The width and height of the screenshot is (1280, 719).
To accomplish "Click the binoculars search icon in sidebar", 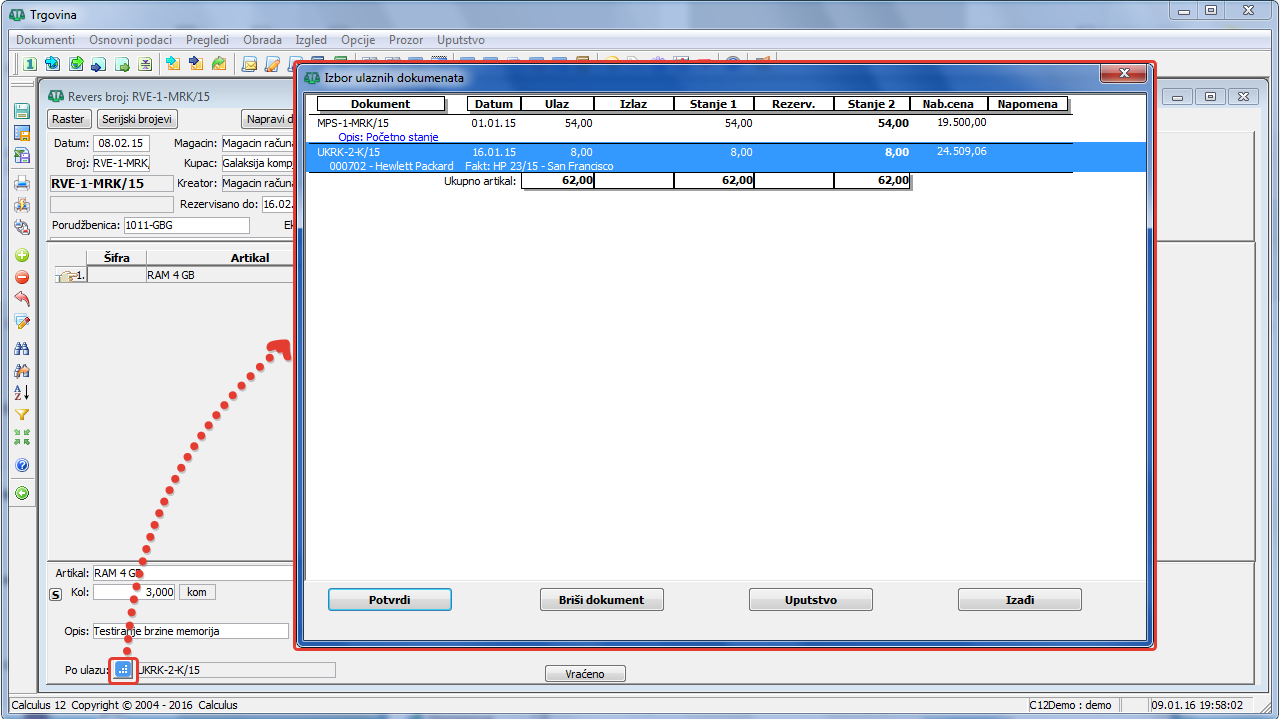I will tap(22, 349).
